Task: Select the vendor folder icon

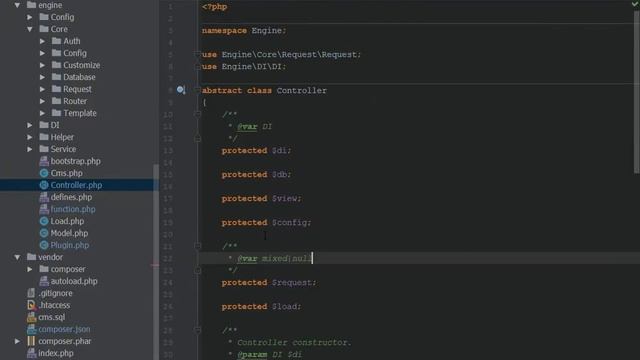Action: pos(31,257)
